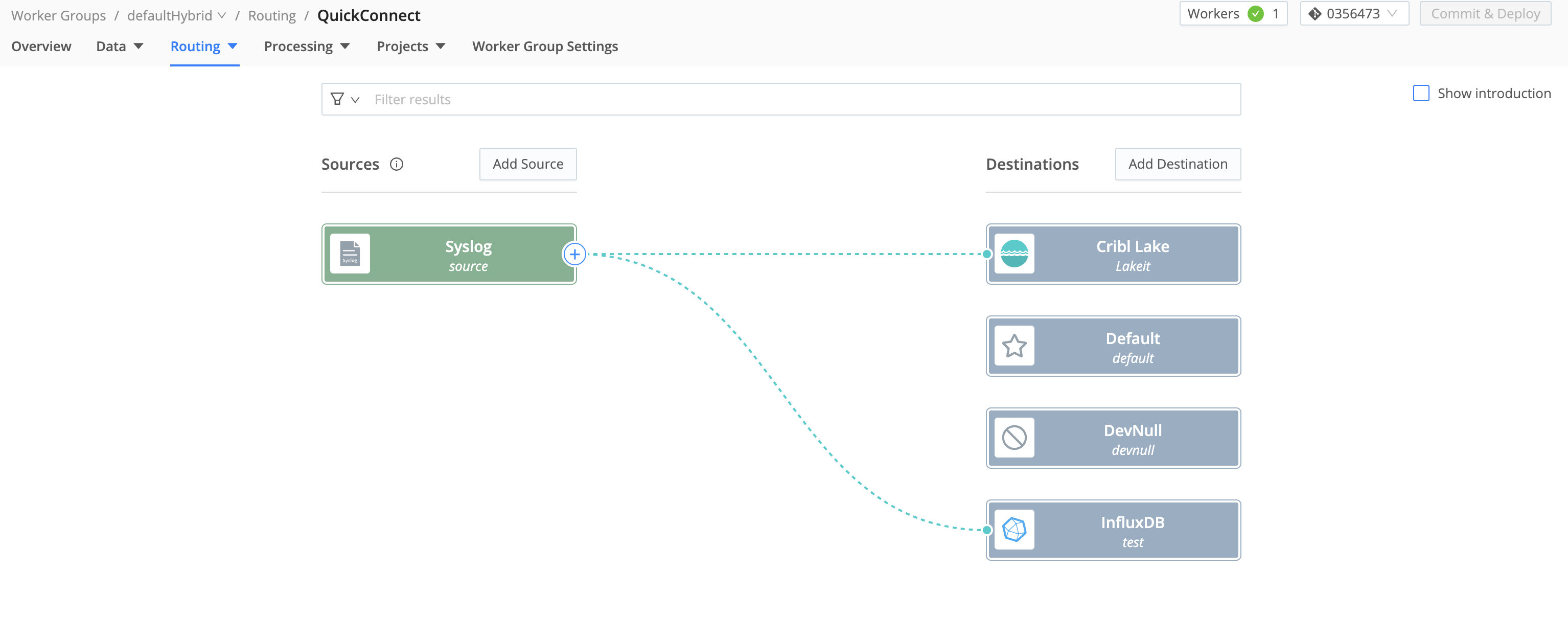Click the DevNull prohibition icon
This screenshot has height=640, width=1568.
(x=1014, y=438)
